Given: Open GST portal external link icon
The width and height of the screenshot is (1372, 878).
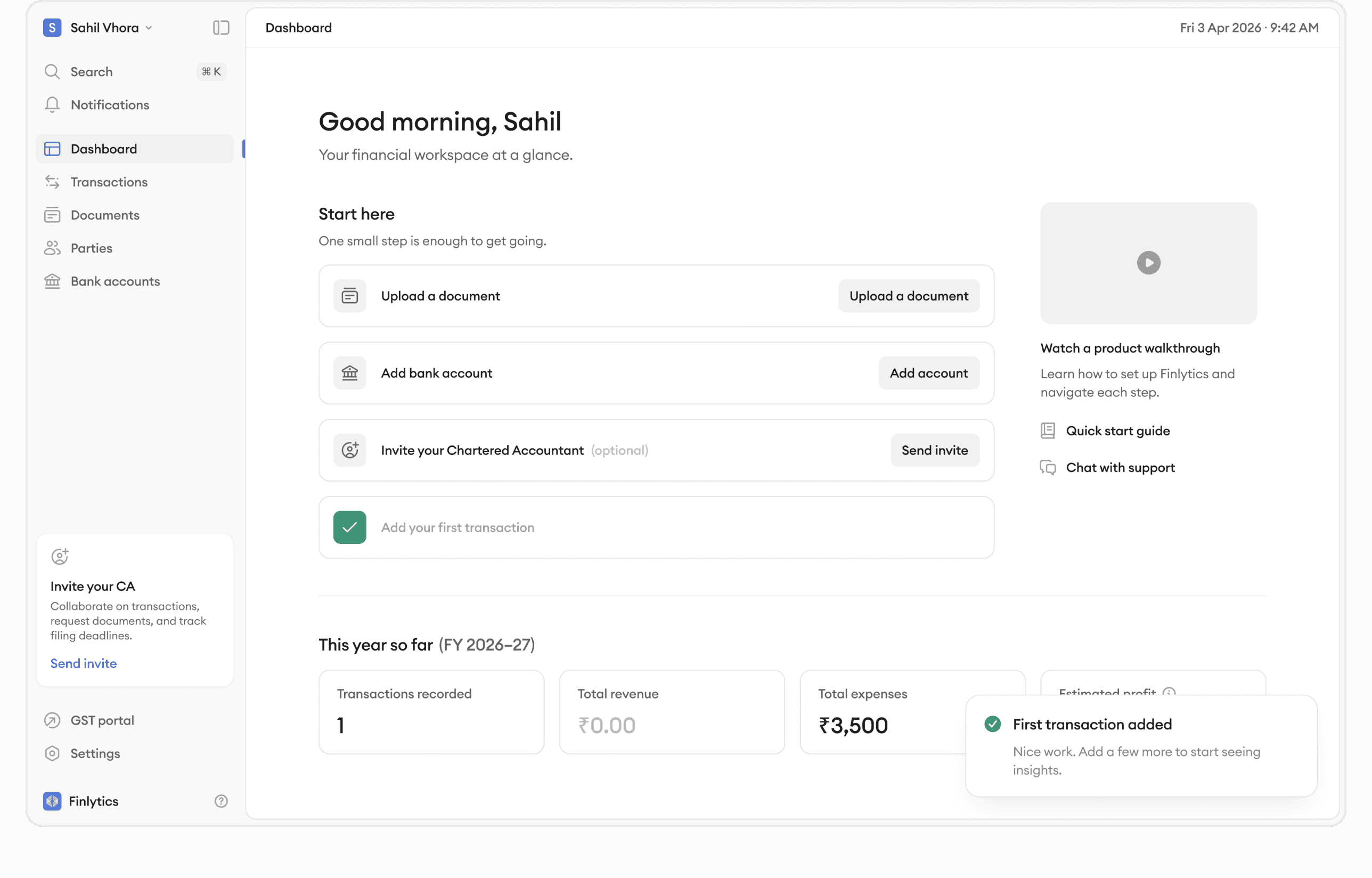Looking at the screenshot, I should [52, 720].
